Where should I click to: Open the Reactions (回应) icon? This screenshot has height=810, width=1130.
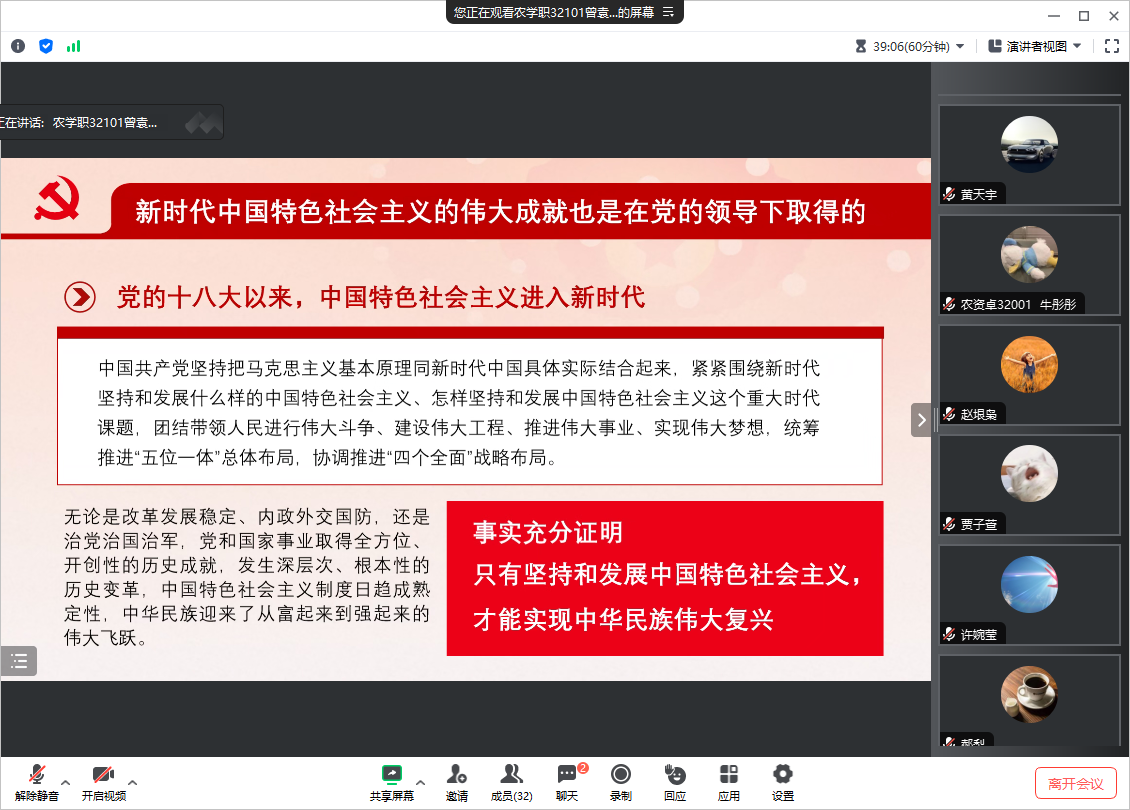675,782
